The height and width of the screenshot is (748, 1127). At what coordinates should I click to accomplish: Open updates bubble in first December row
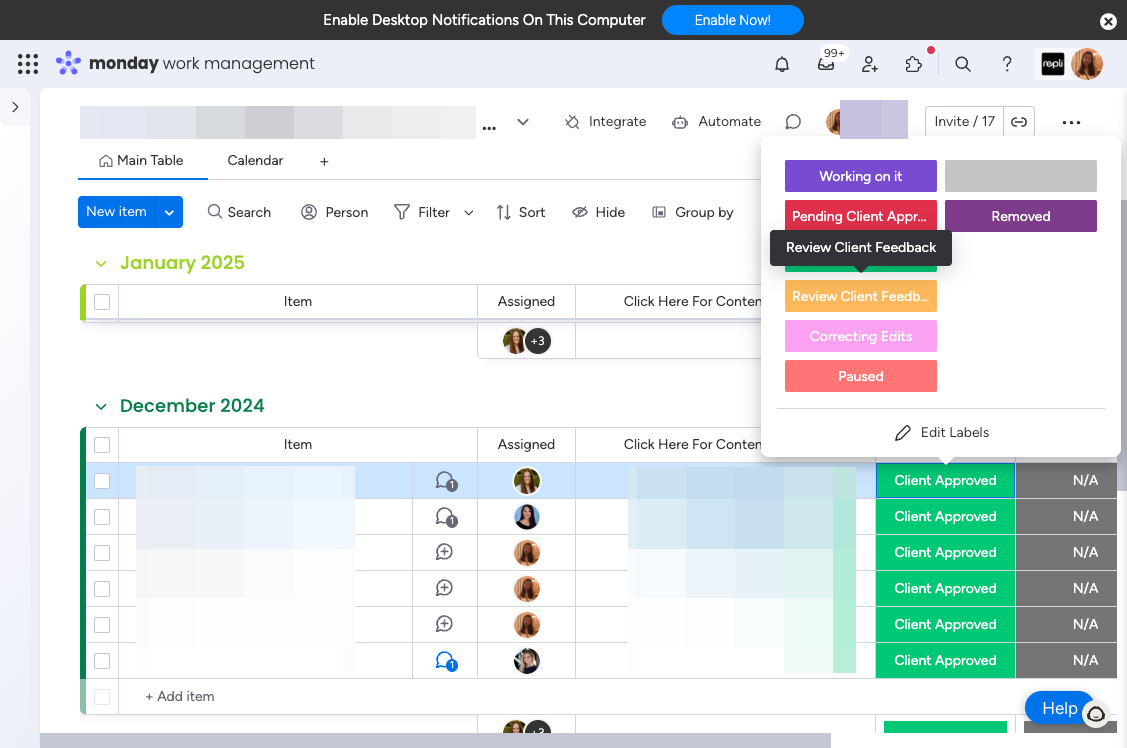pyautogui.click(x=446, y=481)
